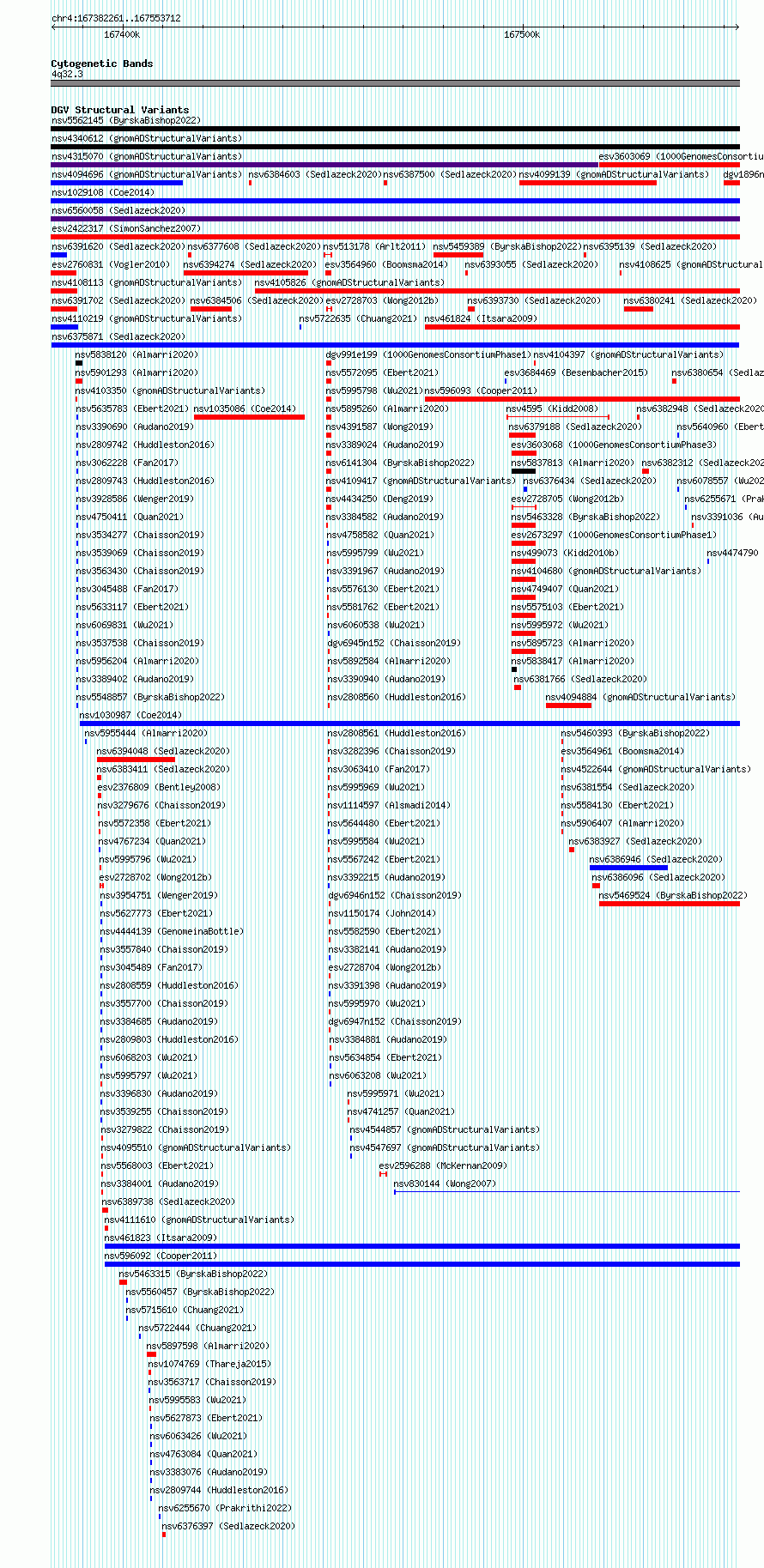This screenshot has height=1568, width=764.
Task: Click the nsv5460393 (ByrskaBishop2022) label
Action: [635, 733]
